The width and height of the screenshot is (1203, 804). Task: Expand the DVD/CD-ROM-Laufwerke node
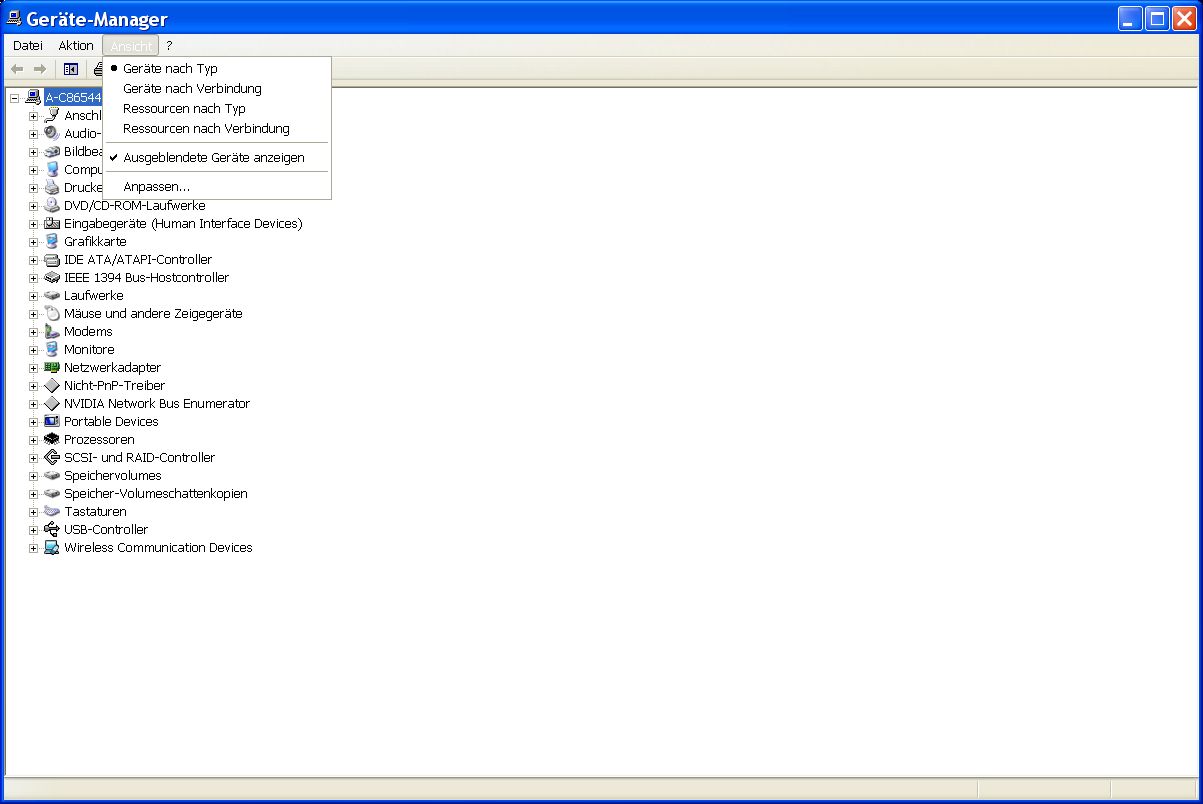point(33,205)
